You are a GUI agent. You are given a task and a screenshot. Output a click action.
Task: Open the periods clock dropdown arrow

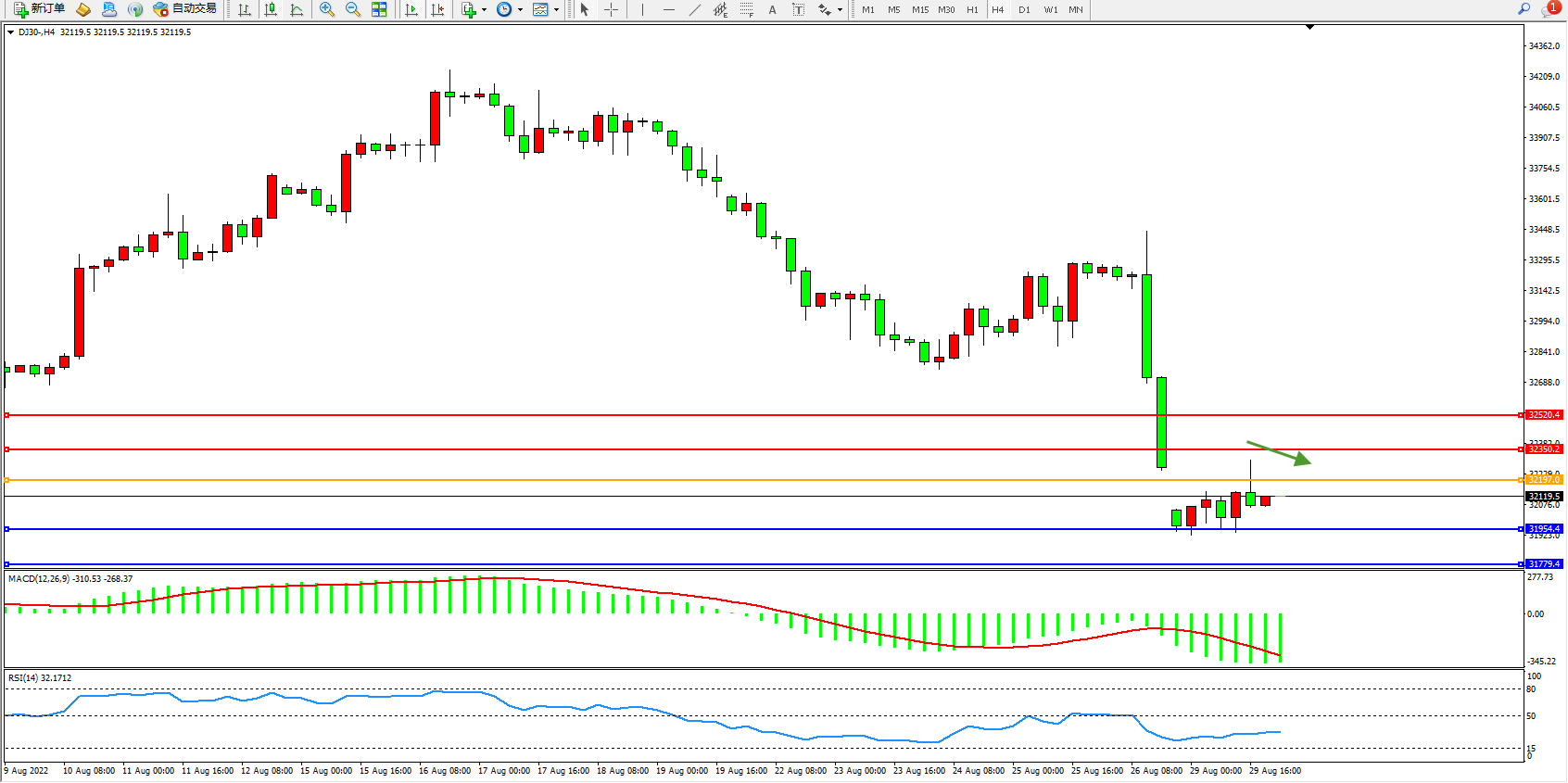point(520,10)
